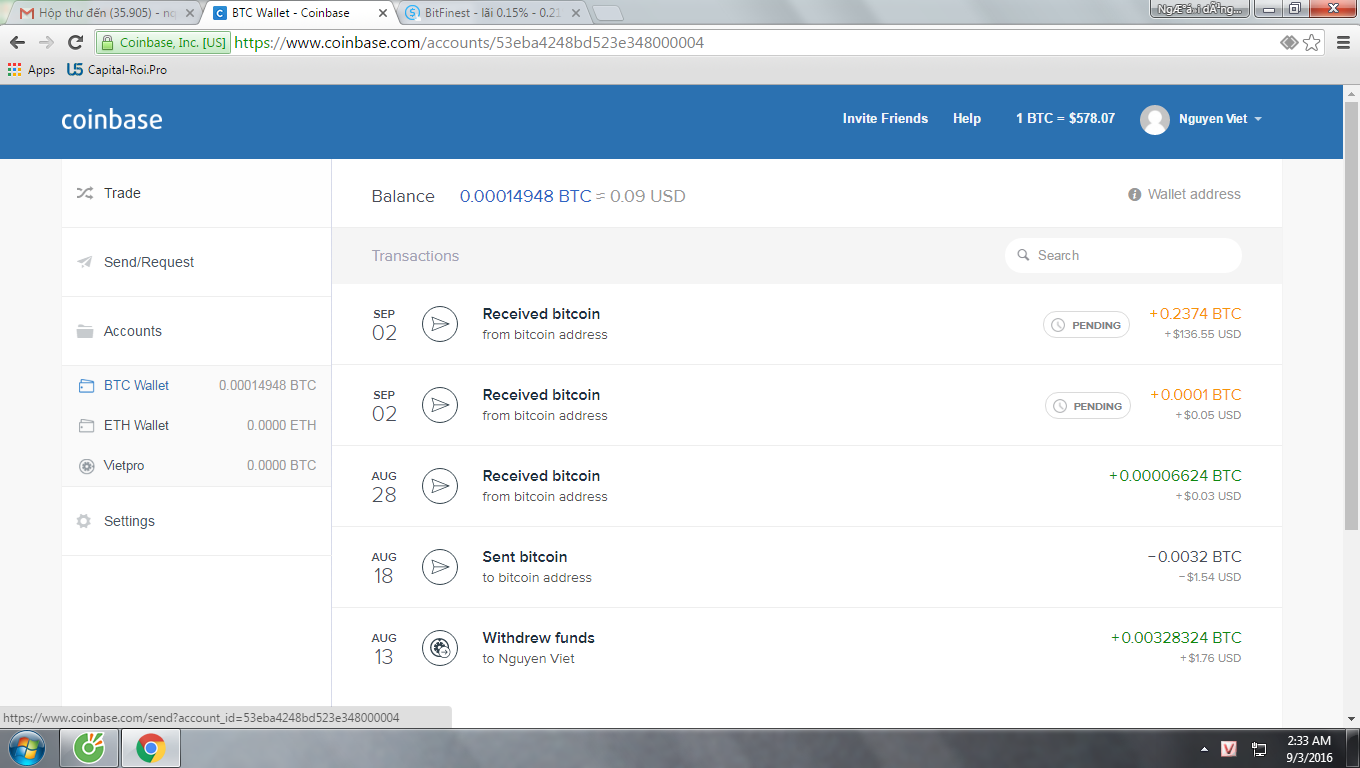
Task: Select BTC Wallet account in sidebar
Action: (196, 385)
